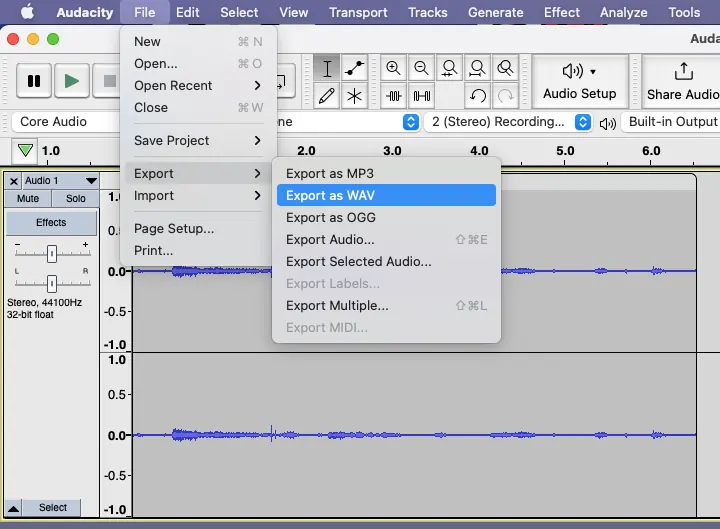Screen dimensions: 720x529
Task: Open the Tracks menu
Action: (428, 12)
